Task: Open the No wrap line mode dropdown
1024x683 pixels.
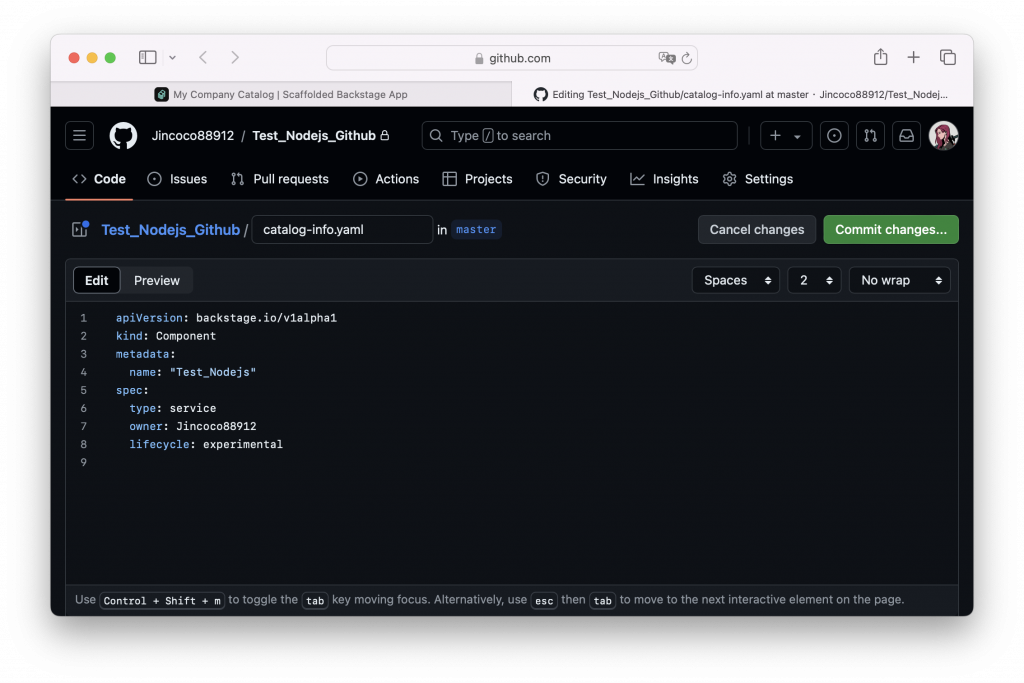Action: (x=900, y=280)
